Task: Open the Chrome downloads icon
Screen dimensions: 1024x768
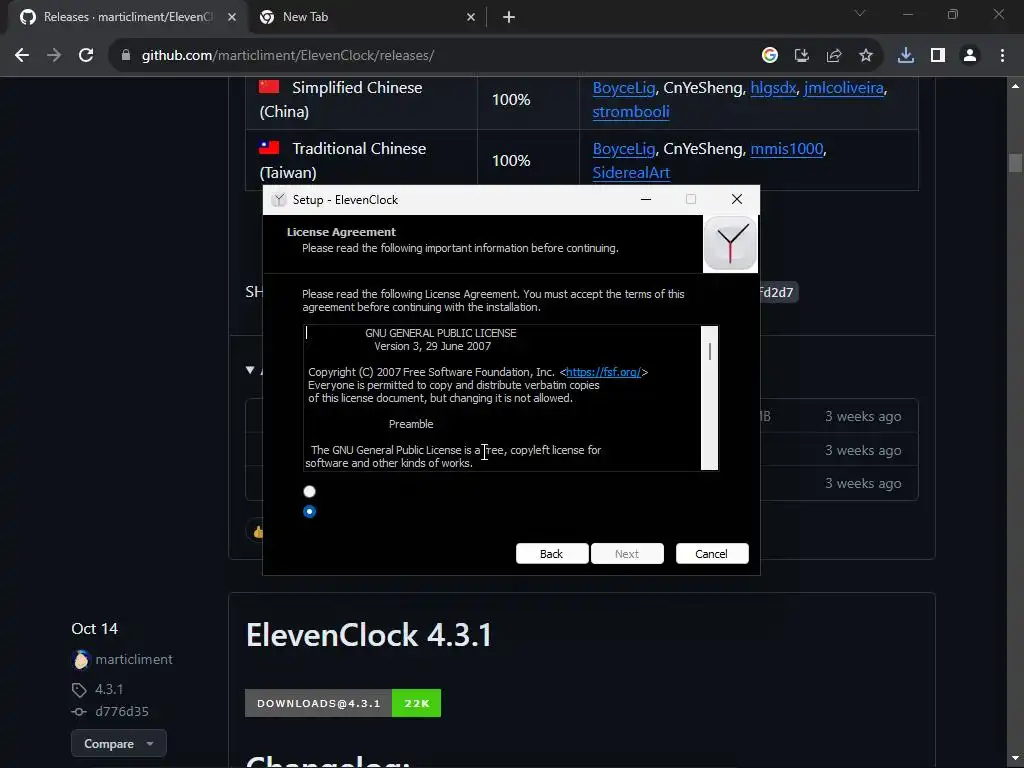Action: pos(905,56)
